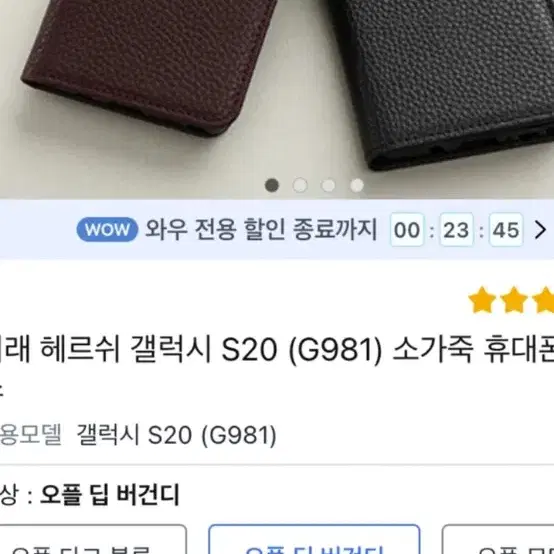554x554 pixels.
Task: Pick the third color option at right edge
Action: 498,540
